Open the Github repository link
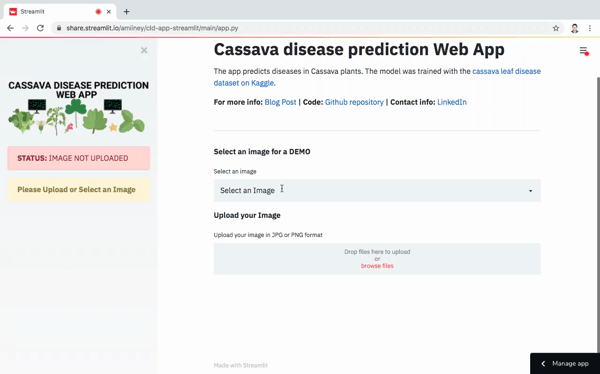 [x=354, y=102]
